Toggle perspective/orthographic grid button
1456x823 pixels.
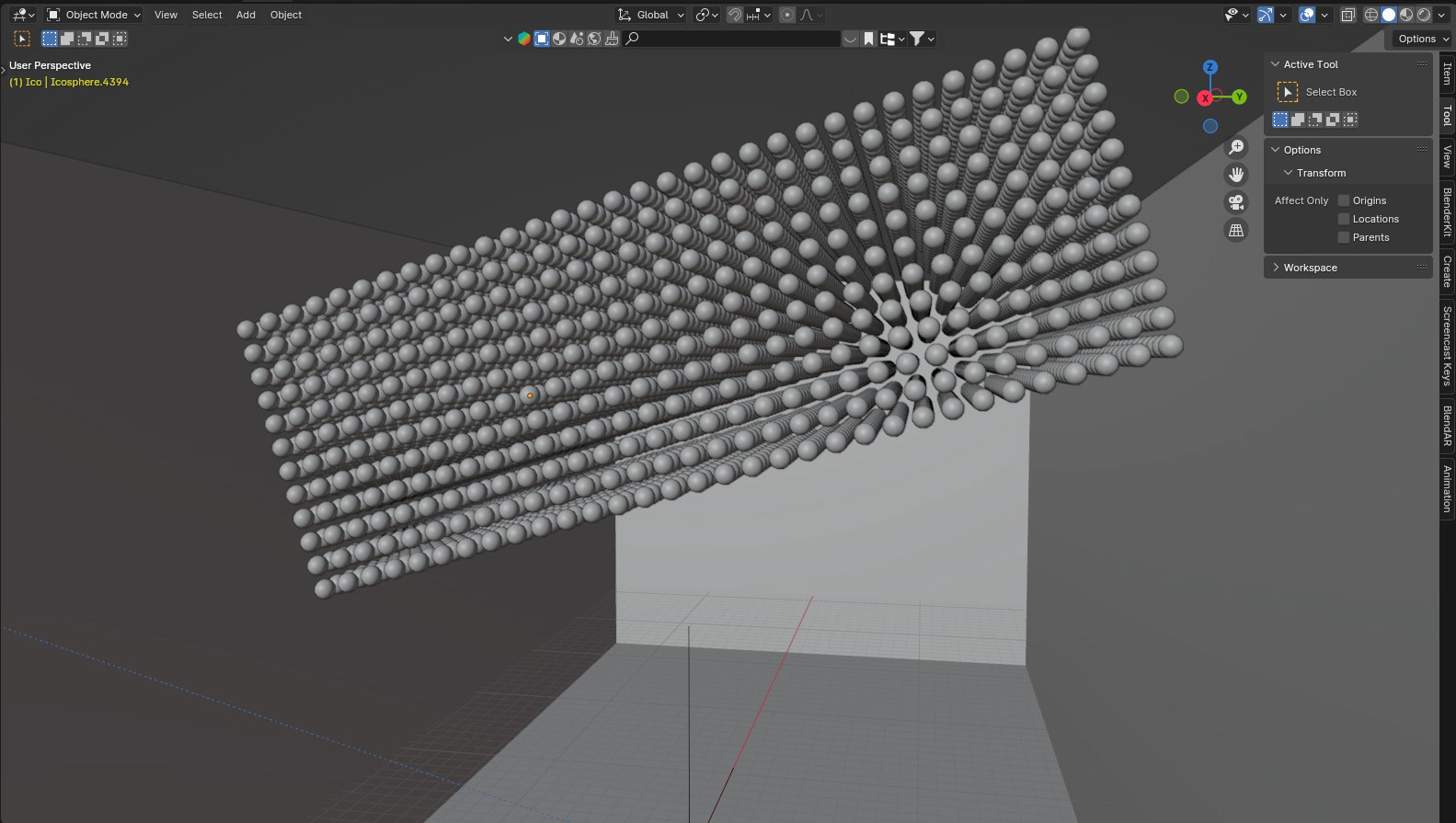(x=1236, y=230)
